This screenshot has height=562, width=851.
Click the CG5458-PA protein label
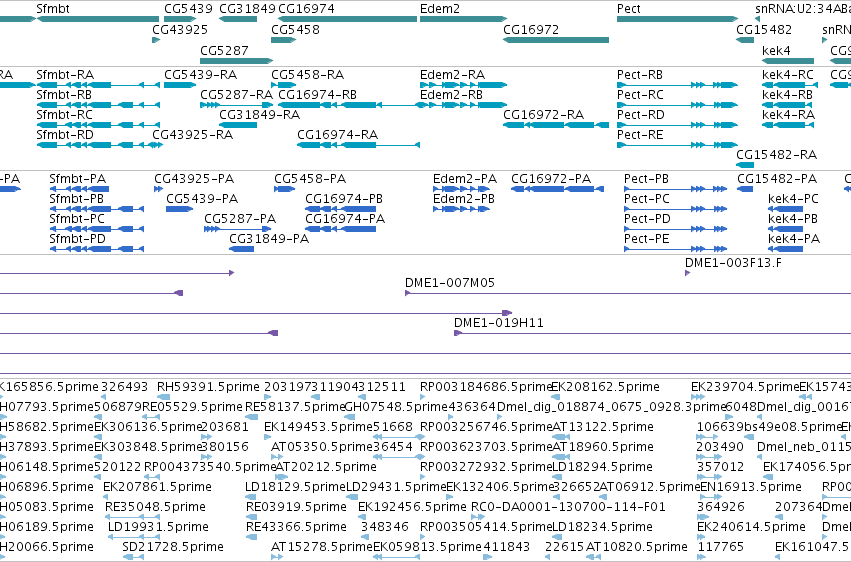pos(310,178)
